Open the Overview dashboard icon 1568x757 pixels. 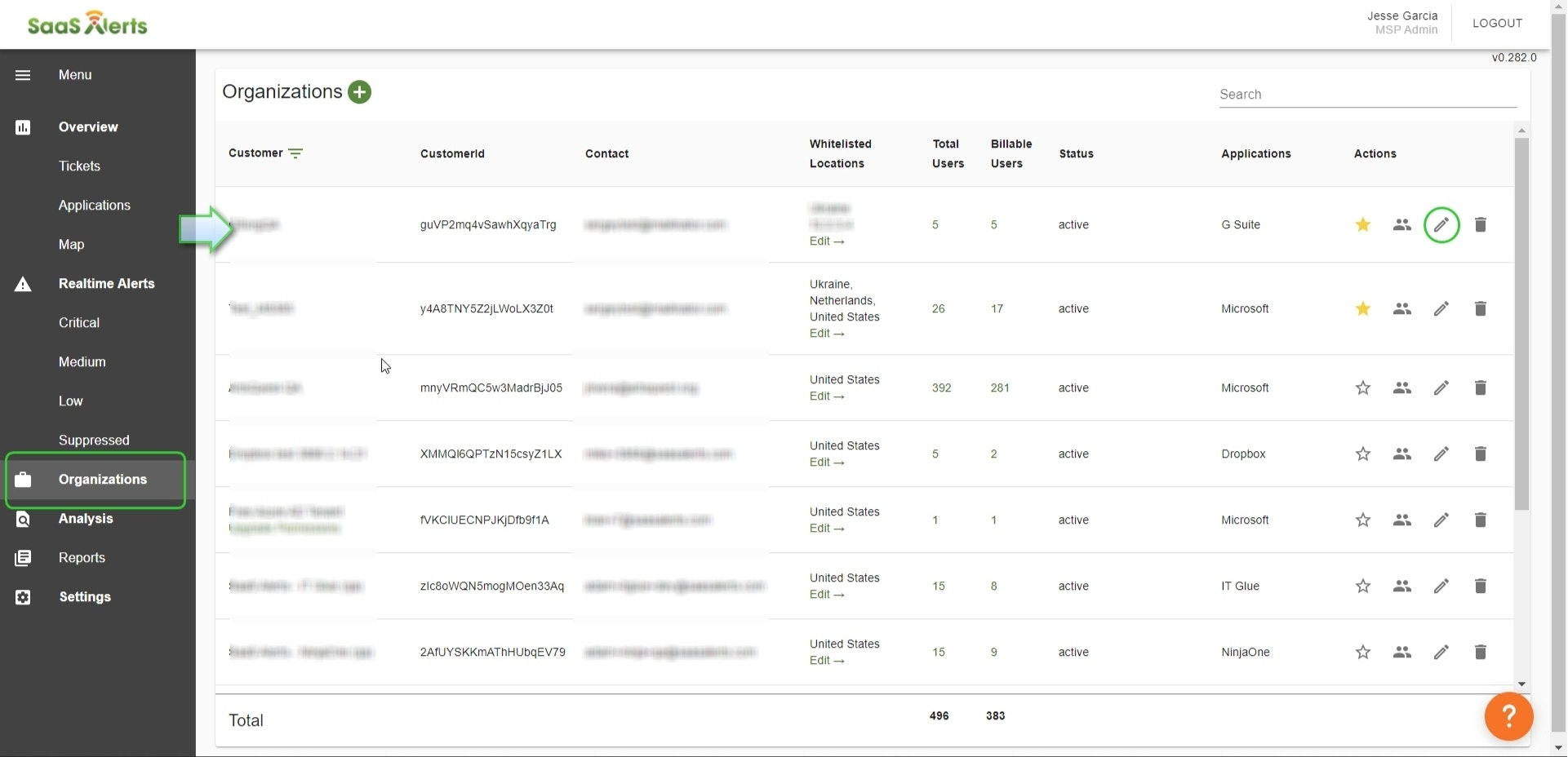tap(23, 127)
